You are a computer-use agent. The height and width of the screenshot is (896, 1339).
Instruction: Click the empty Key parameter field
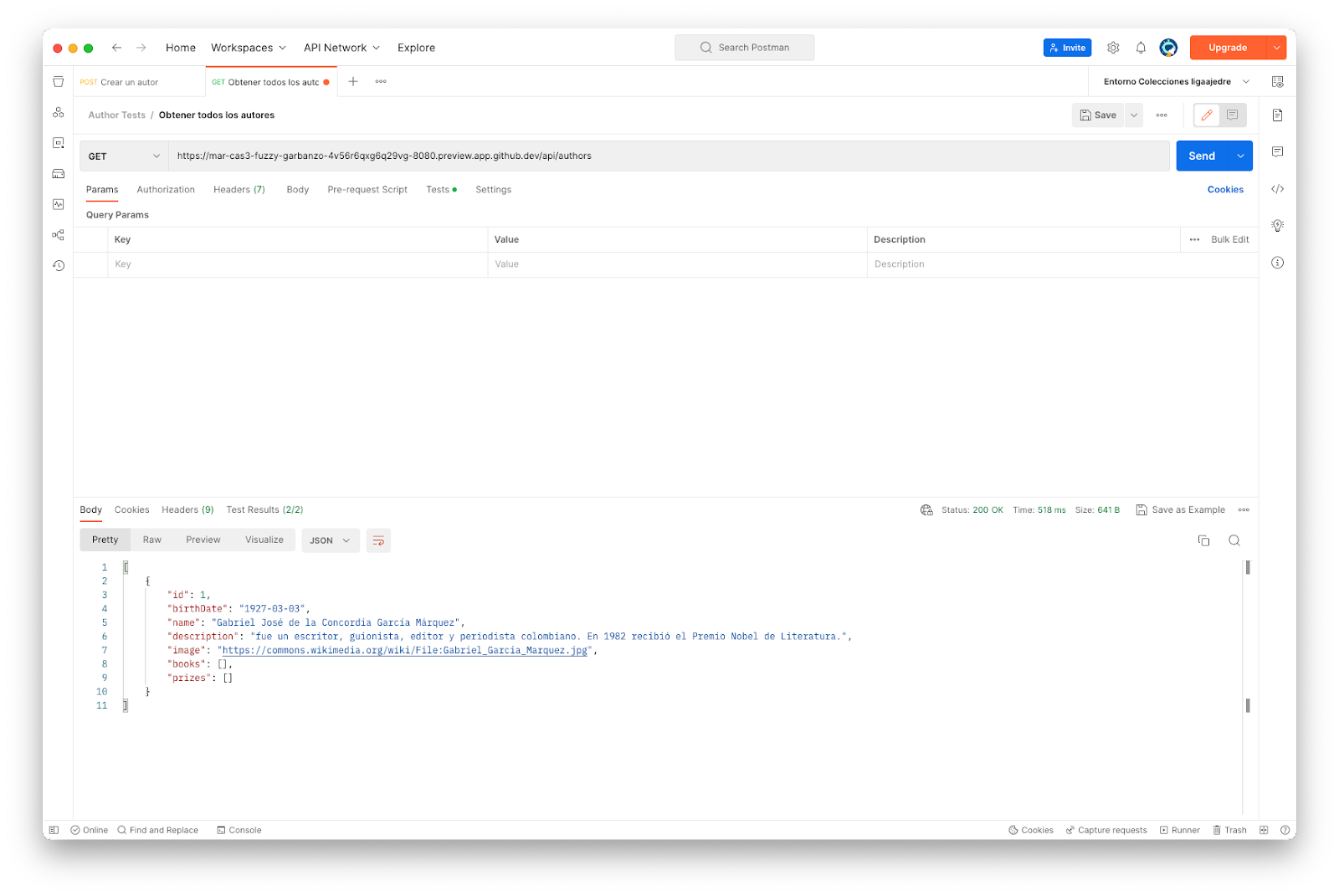tap(297, 264)
